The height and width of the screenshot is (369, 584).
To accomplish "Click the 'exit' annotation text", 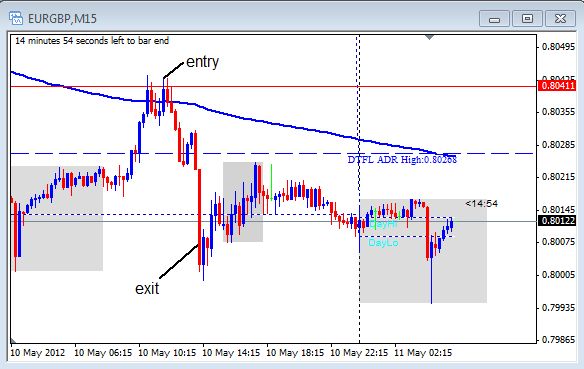I will click(x=147, y=289).
